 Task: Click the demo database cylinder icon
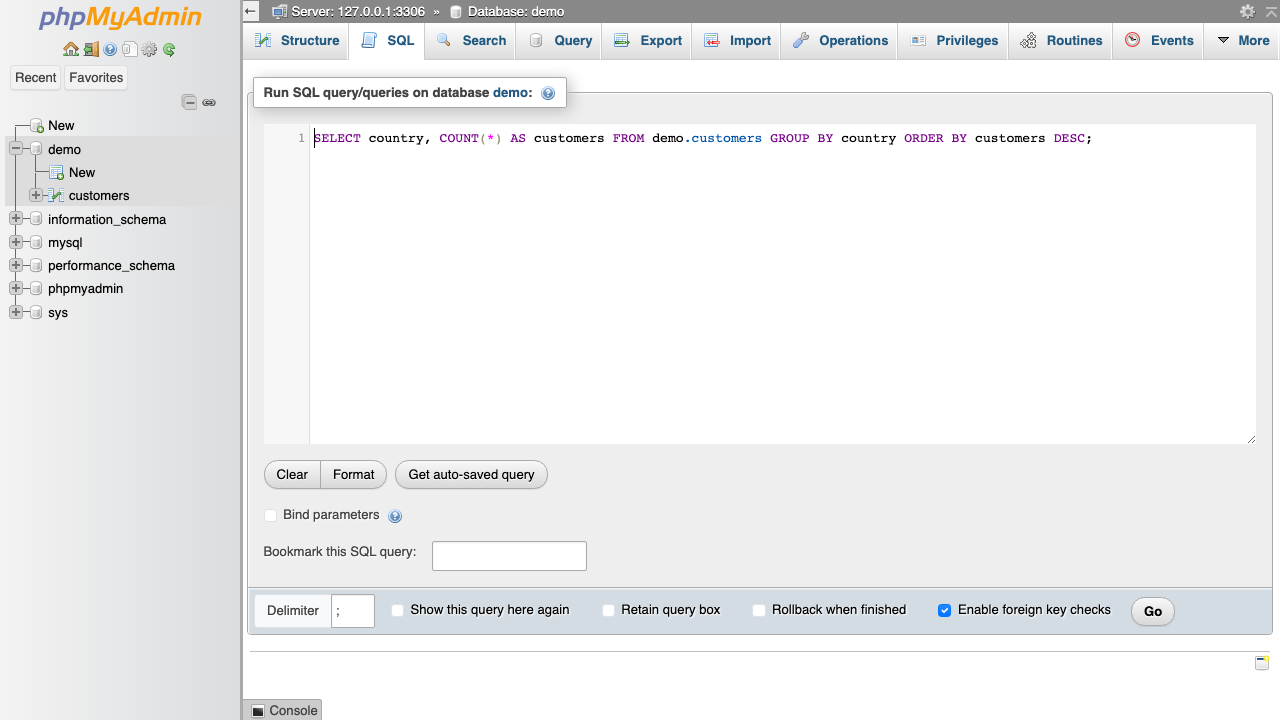[36, 149]
